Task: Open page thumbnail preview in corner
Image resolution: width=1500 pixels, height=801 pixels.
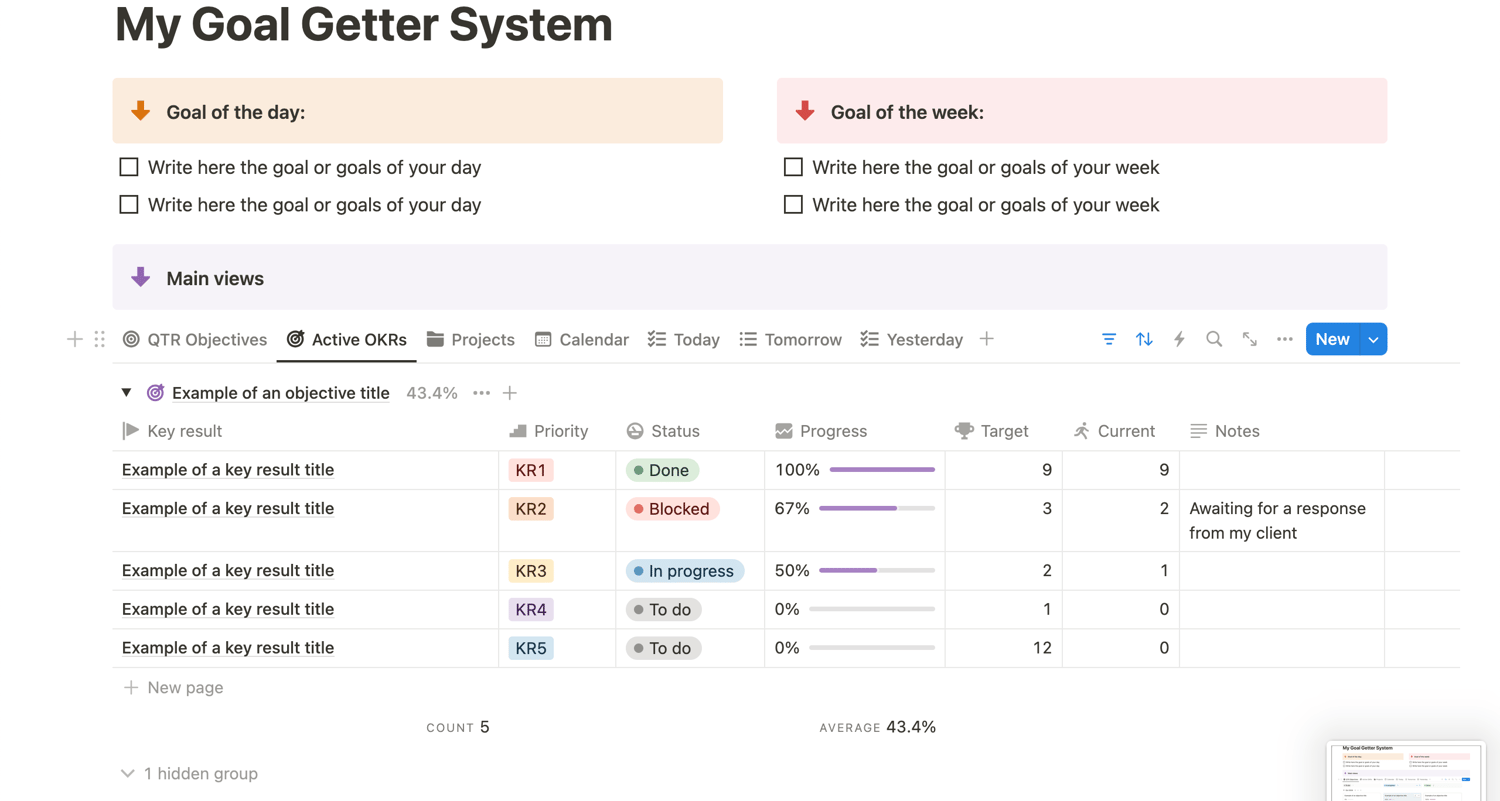Action: 1405,771
